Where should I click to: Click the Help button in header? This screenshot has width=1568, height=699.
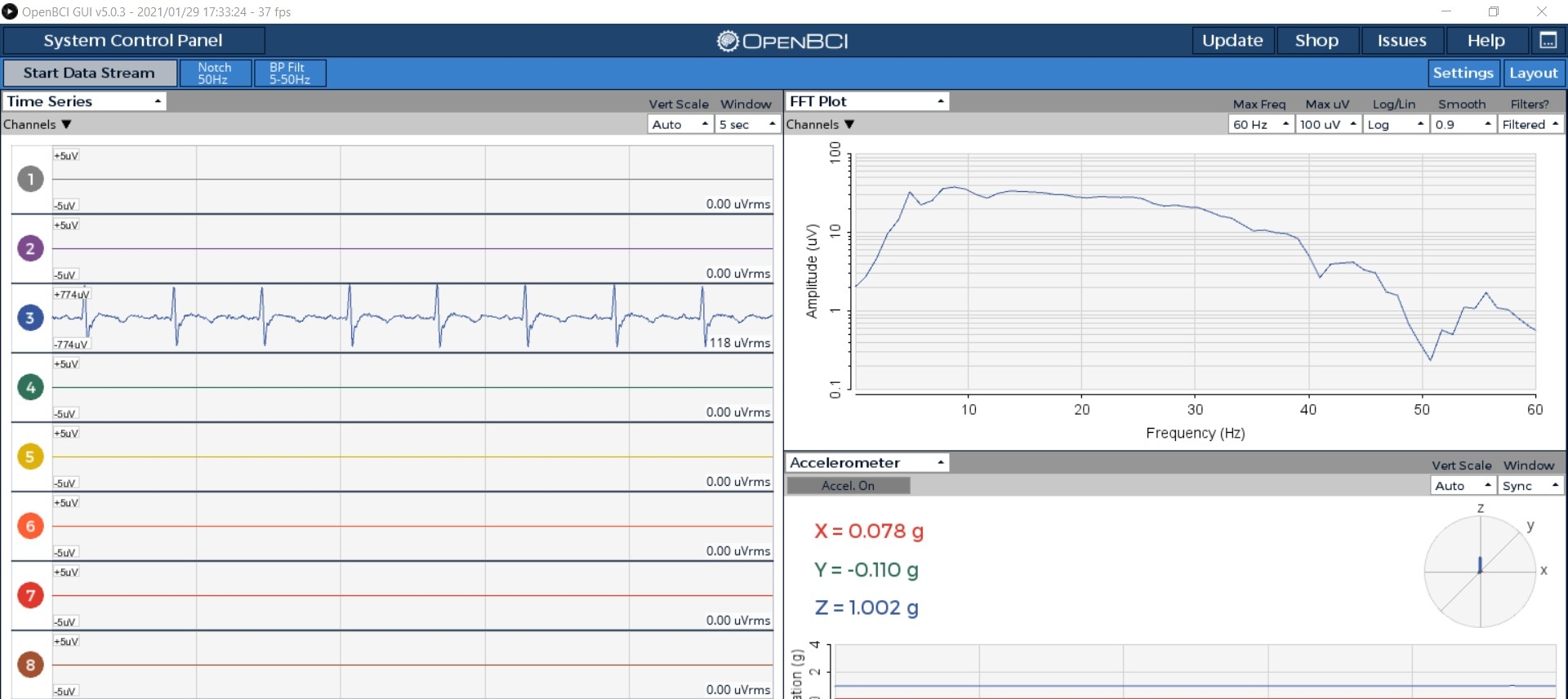pos(1486,40)
